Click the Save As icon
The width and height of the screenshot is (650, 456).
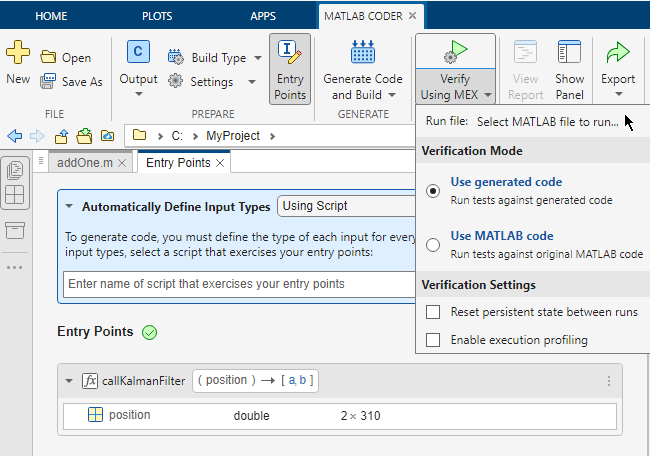[x=48, y=82]
